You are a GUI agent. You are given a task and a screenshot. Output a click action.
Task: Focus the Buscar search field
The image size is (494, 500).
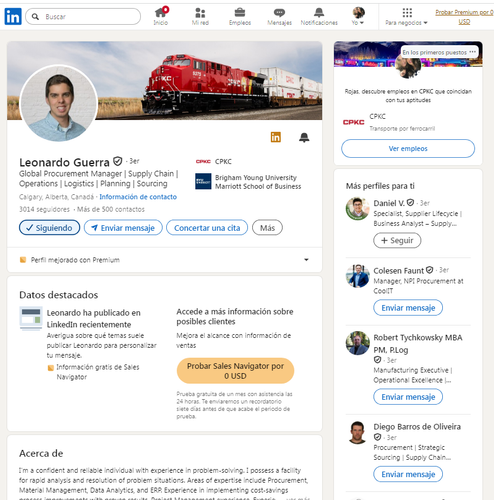tap(83, 16)
